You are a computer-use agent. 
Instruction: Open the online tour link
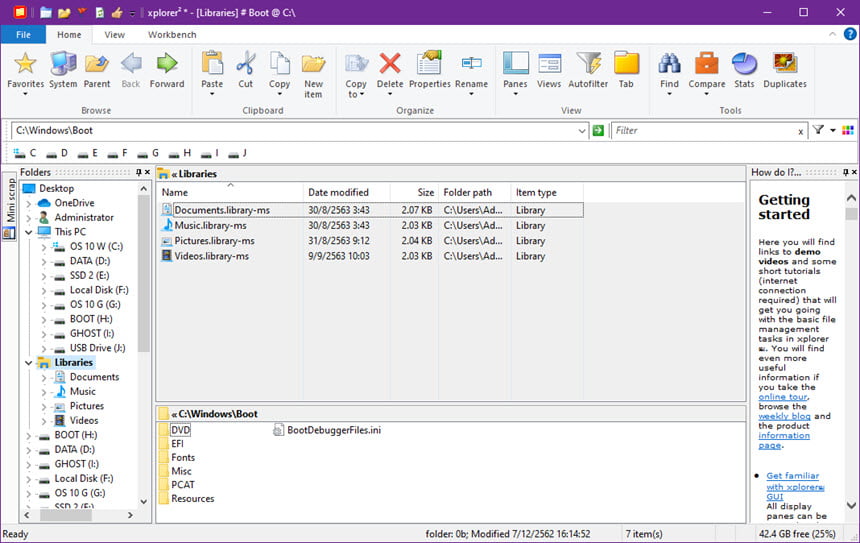pos(783,397)
